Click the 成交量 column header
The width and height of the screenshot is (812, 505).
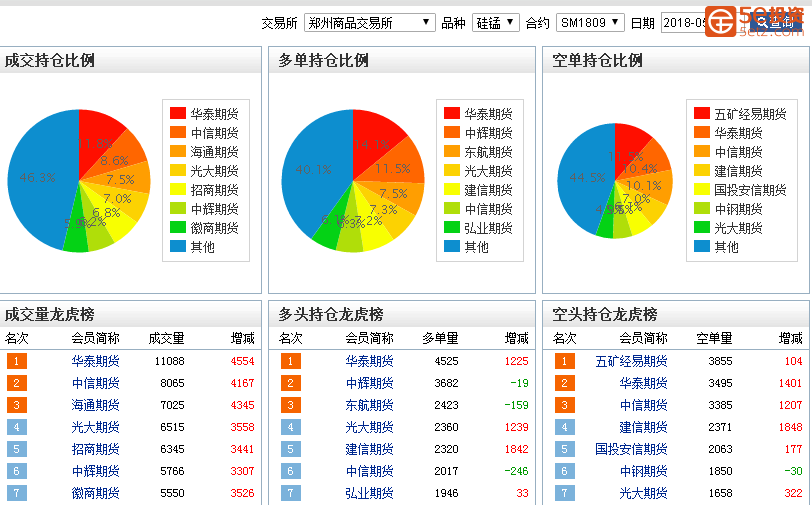tap(166, 339)
